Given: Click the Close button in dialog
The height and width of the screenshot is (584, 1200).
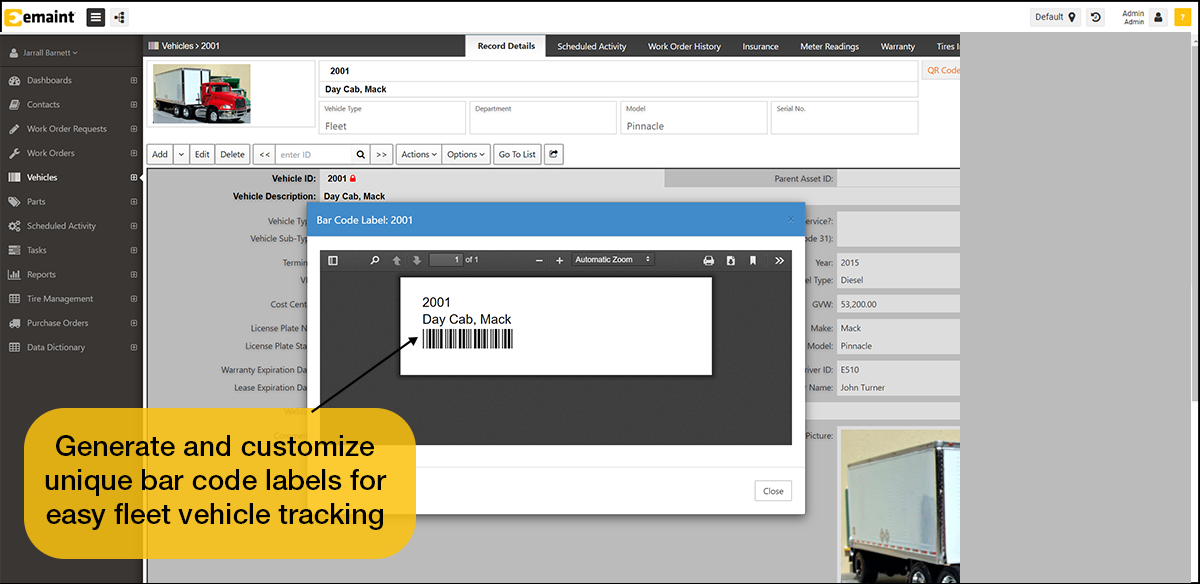Looking at the screenshot, I should click(x=773, y=491).
